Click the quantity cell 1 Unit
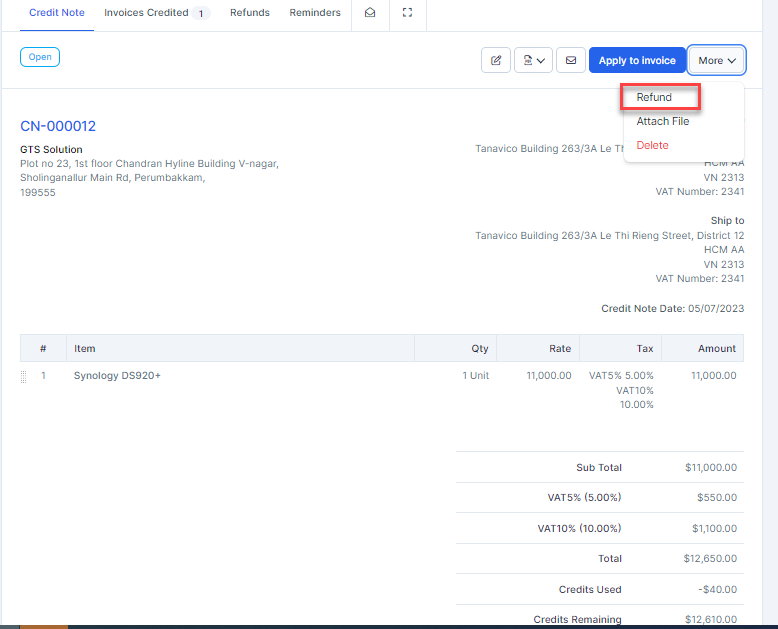The image size is (778, 629). coord(475,376)
